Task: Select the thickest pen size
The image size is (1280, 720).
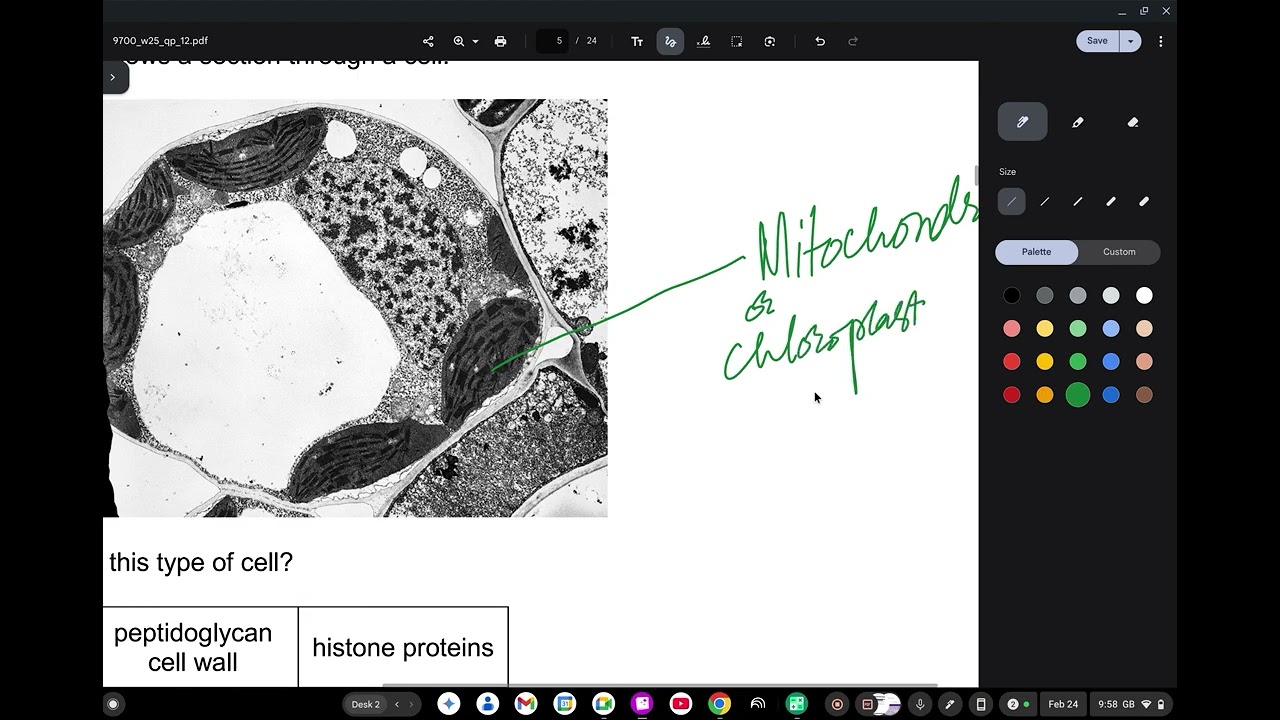Action: 1143,201
